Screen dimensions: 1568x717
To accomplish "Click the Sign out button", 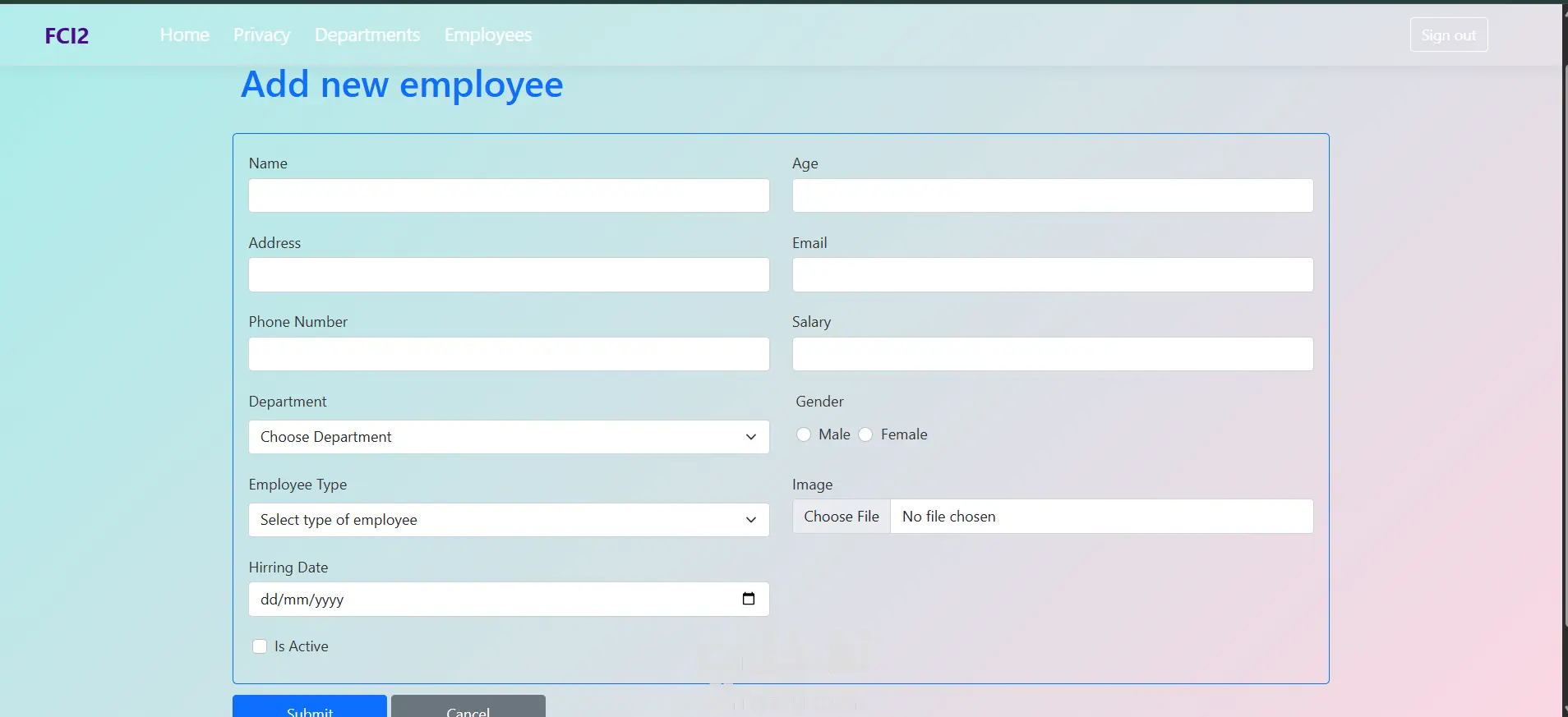I will pos(1449,34).
